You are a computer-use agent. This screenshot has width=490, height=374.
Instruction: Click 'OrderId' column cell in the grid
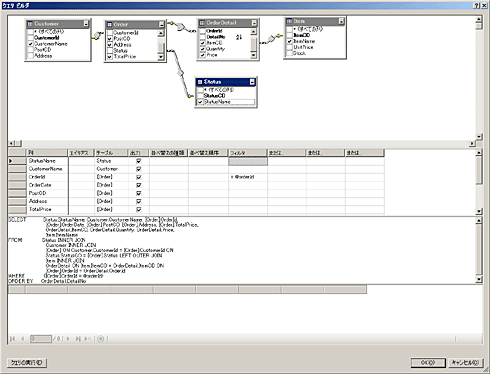pos(48,177)
